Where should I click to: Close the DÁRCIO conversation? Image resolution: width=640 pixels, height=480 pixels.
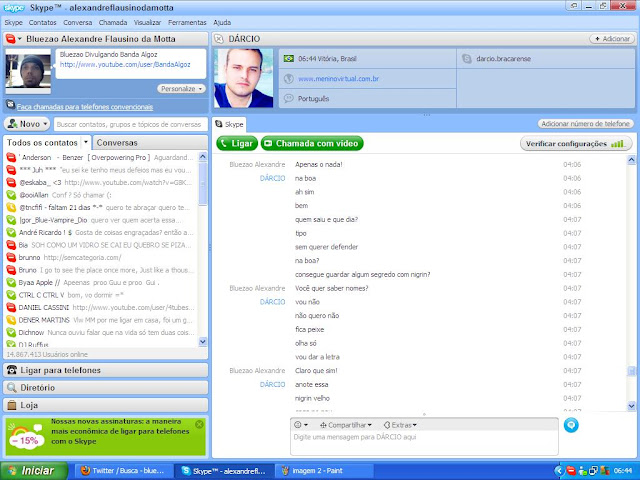pyautogui.click(x=219, y=39)
